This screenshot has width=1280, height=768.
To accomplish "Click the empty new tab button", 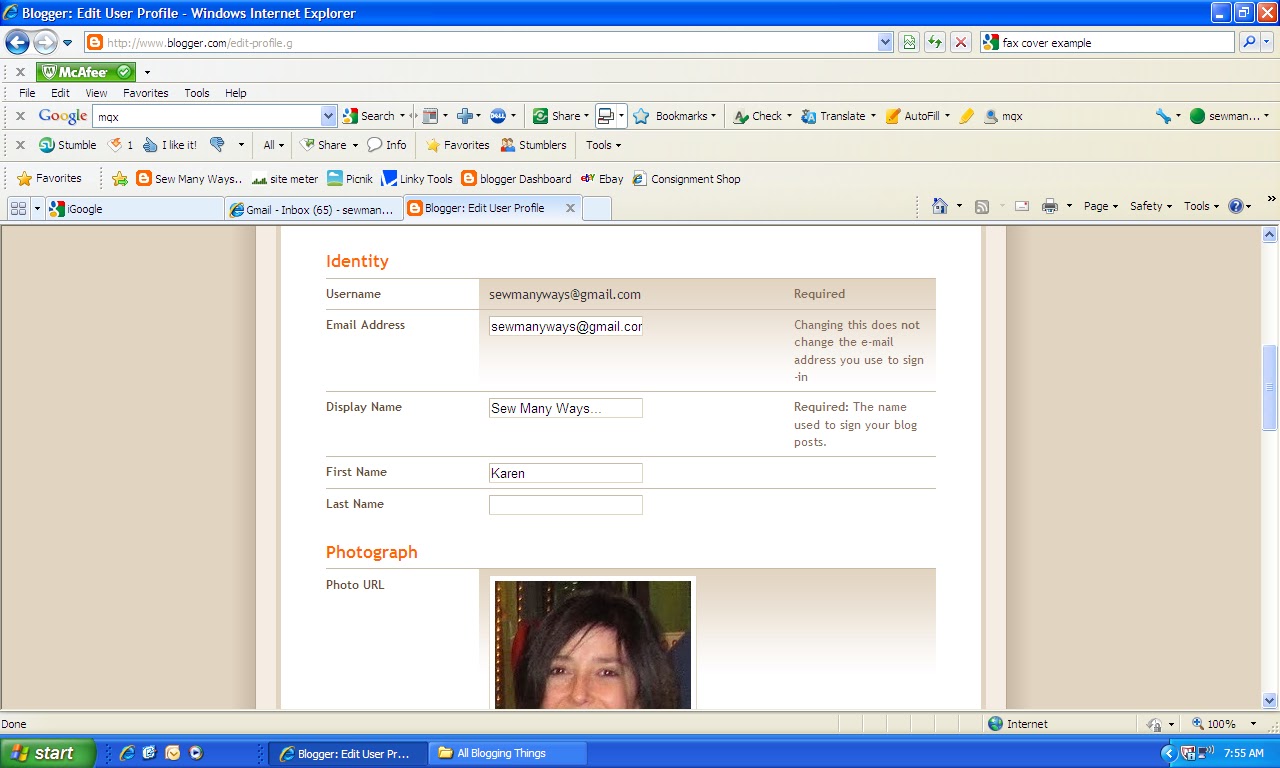I will pyautogui.click(x=596, y=209).
